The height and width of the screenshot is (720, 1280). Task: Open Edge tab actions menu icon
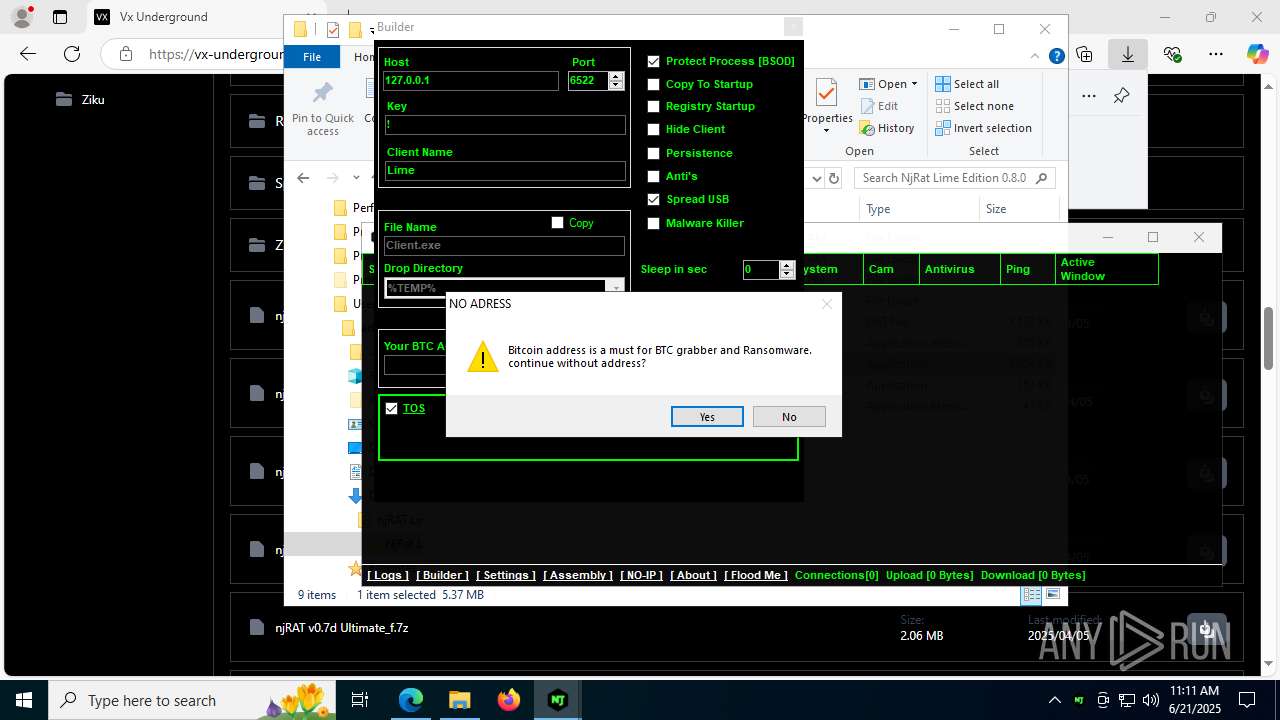tap(60, 17)
